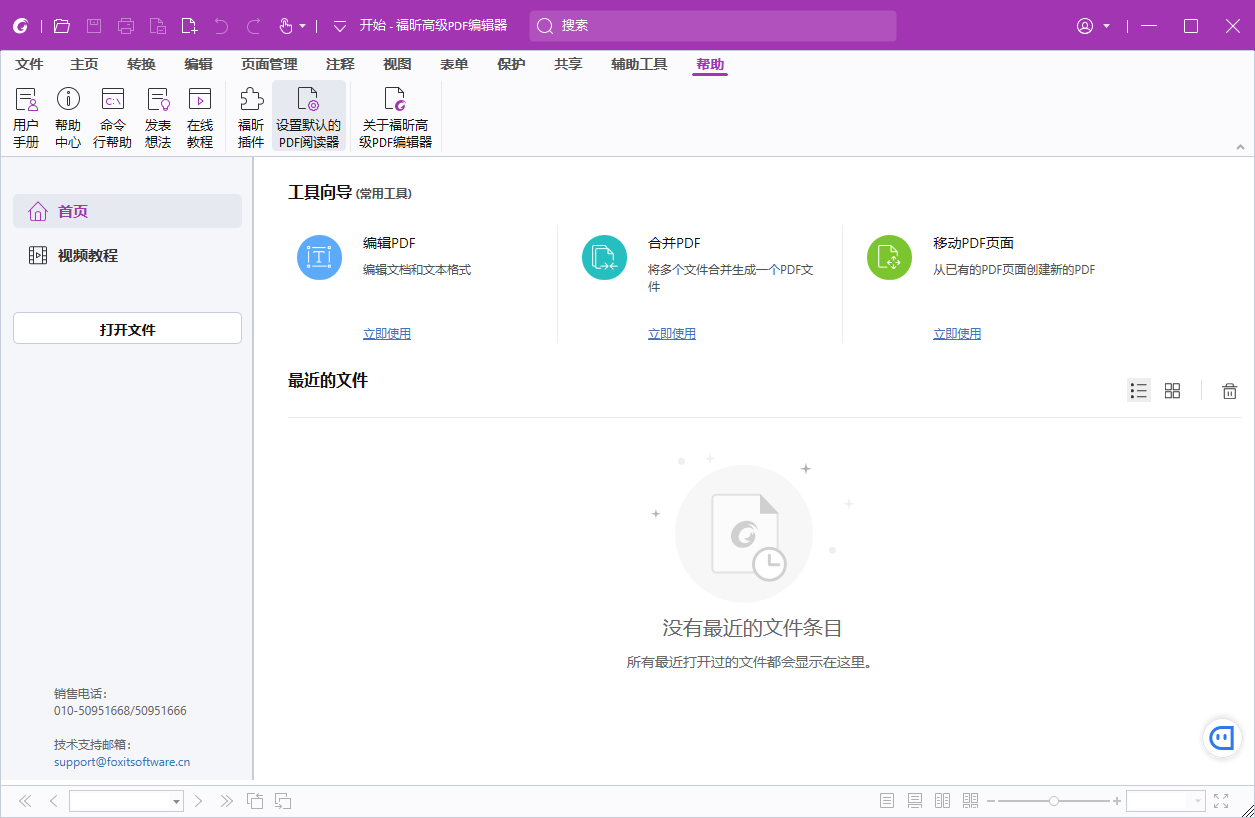Viewport: 1255px width, 818px height.
Task: Select facing pages view mode icon
Action: (x=942, y=801)
